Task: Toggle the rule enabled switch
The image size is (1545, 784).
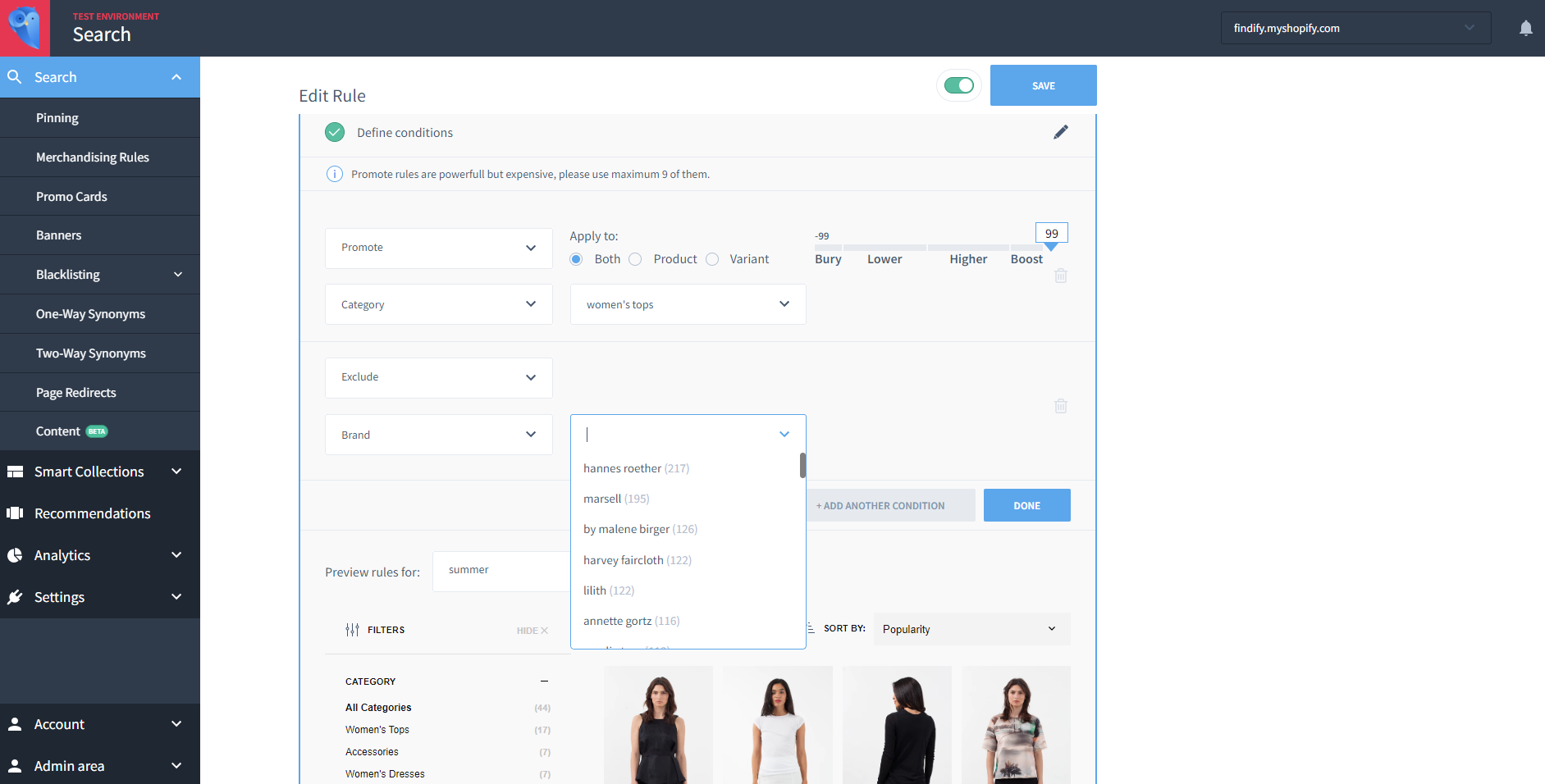Action: point(958,85)
